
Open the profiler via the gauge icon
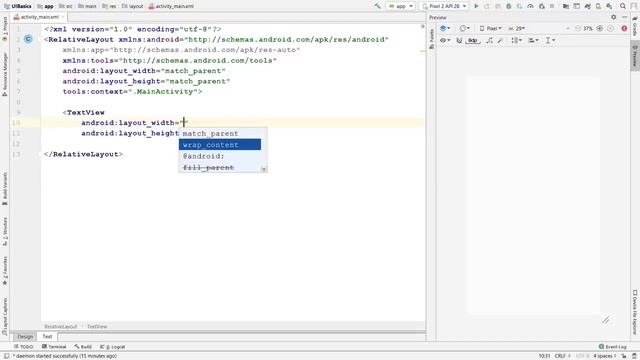point(530,6)
